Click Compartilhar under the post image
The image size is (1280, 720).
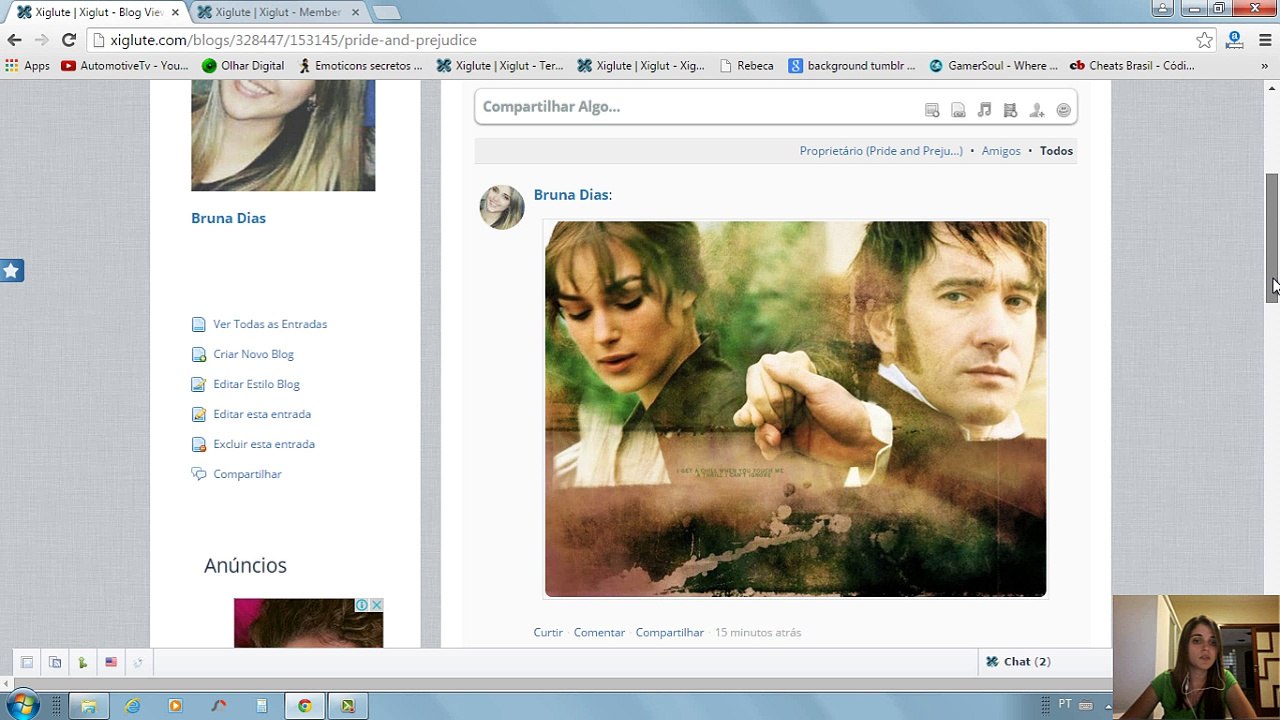tap(670, 632)
